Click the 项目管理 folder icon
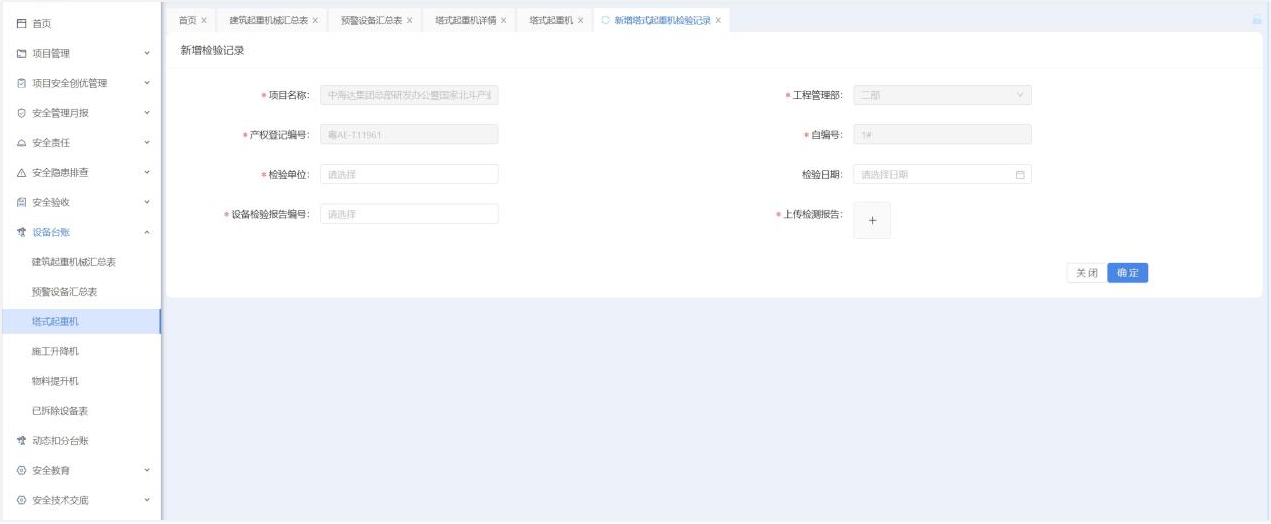Viewport: 1271px width, 524px height. pyautogui.click(x=21, y=53)
